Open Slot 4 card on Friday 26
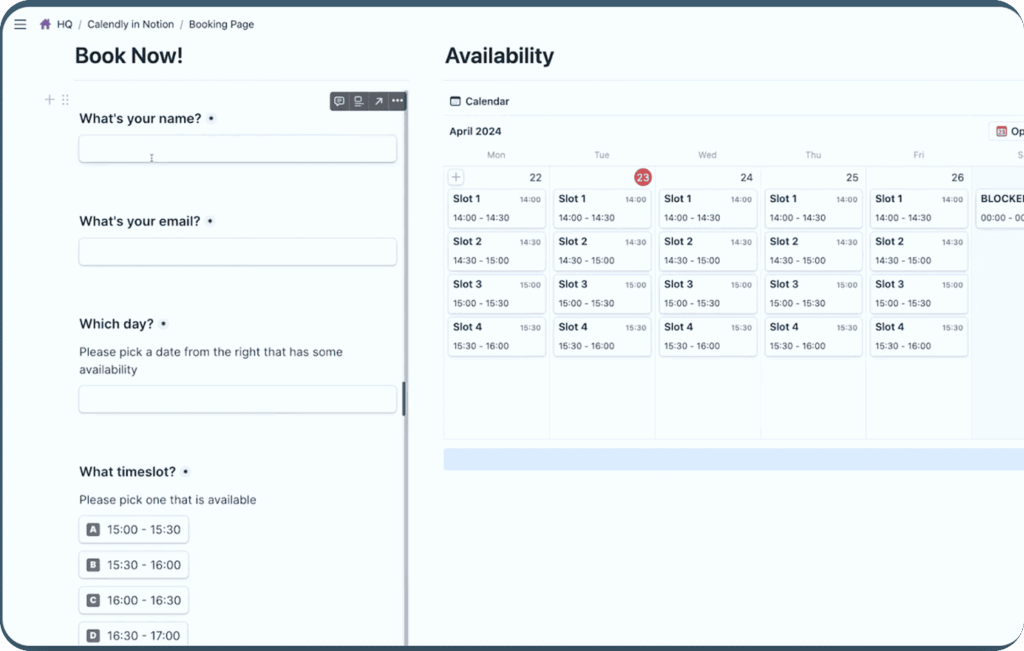 pos(919,336)
